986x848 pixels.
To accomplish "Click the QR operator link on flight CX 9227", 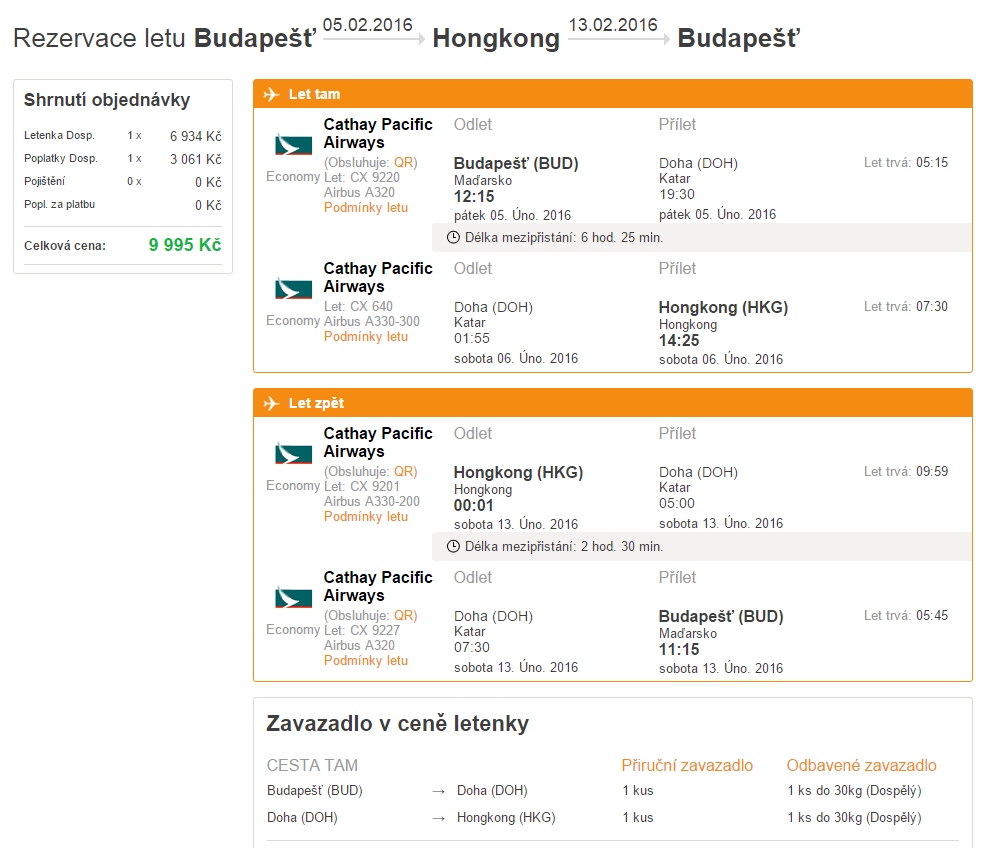I will pyautogui.click(x=404, y=615).
